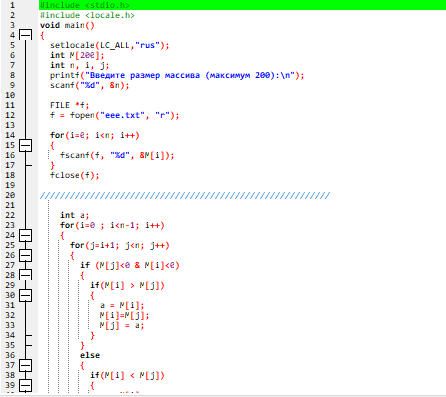Click the fopen("eee.txt", "r") line

tap(115, 115)
